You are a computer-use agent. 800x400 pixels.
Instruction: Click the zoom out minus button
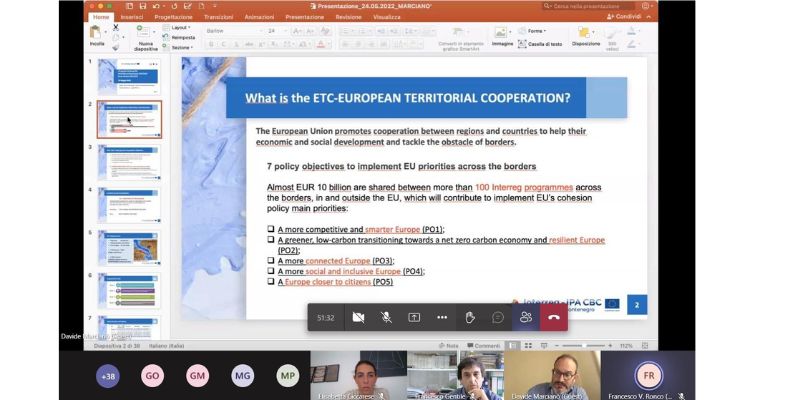(558, 345)
